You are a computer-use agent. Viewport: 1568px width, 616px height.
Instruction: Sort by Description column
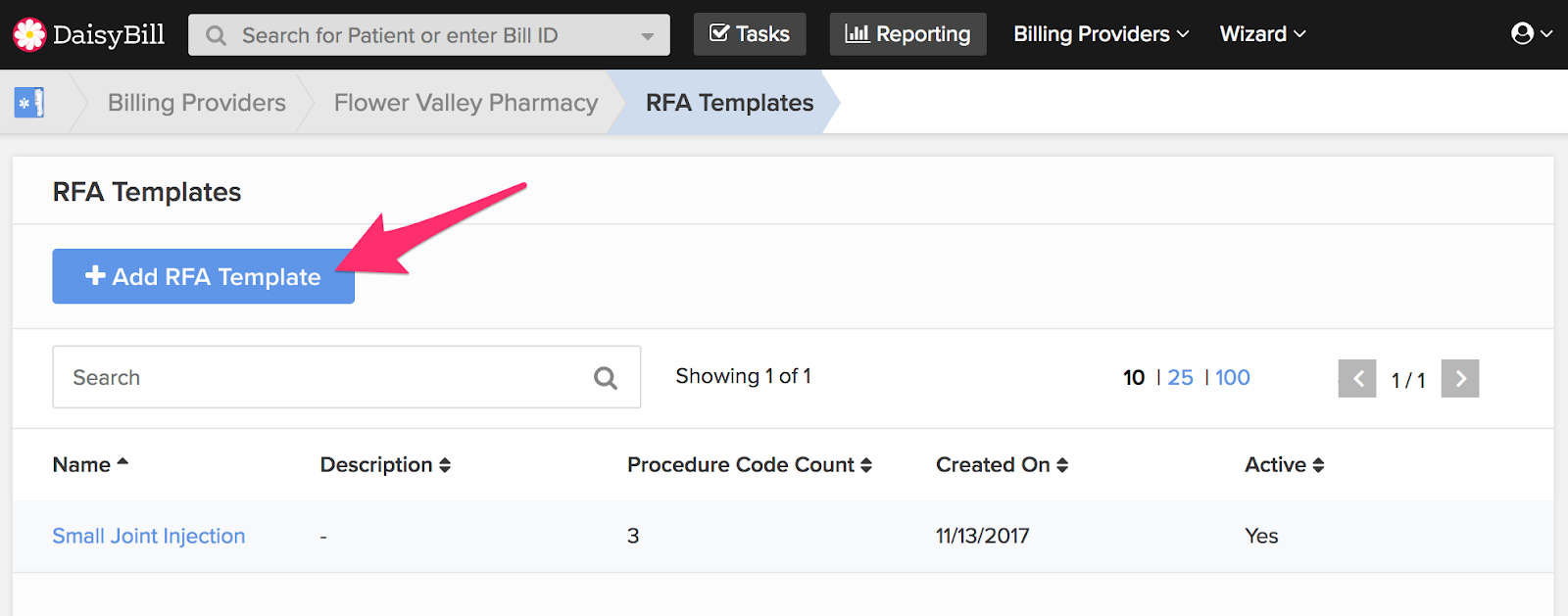pos(385,465)
